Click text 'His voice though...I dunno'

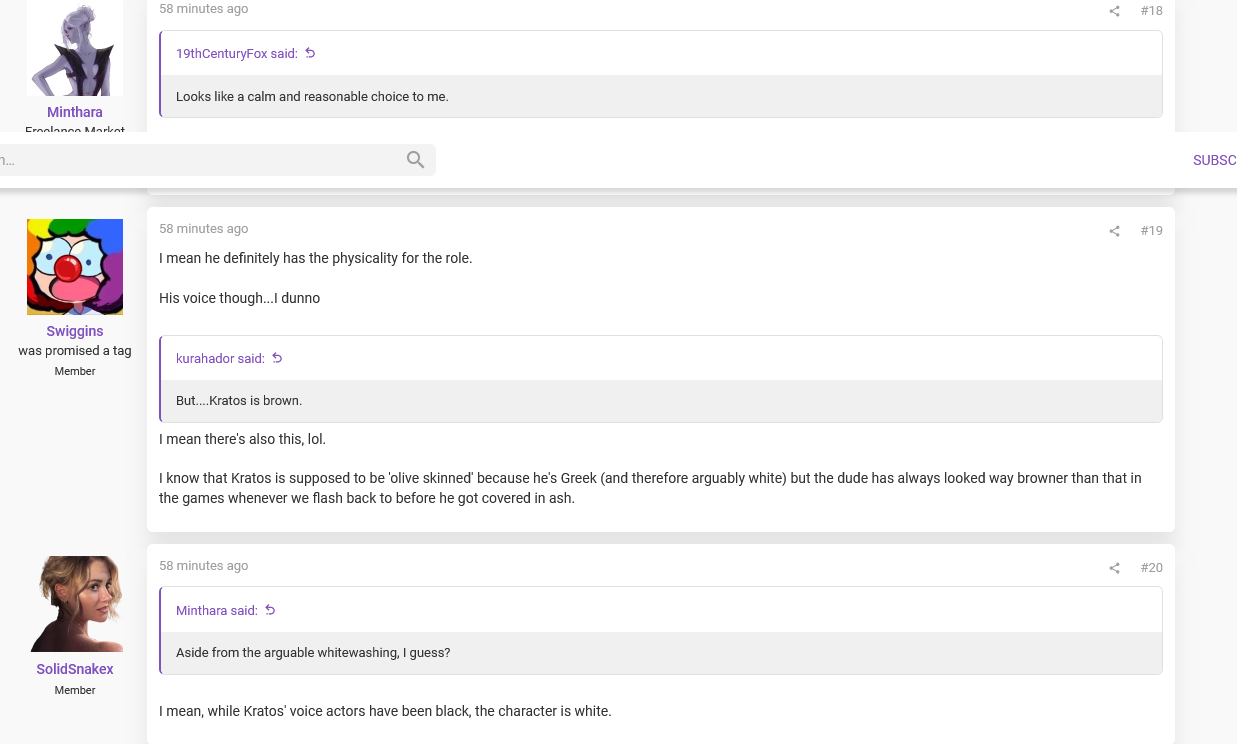pos(240,298)
